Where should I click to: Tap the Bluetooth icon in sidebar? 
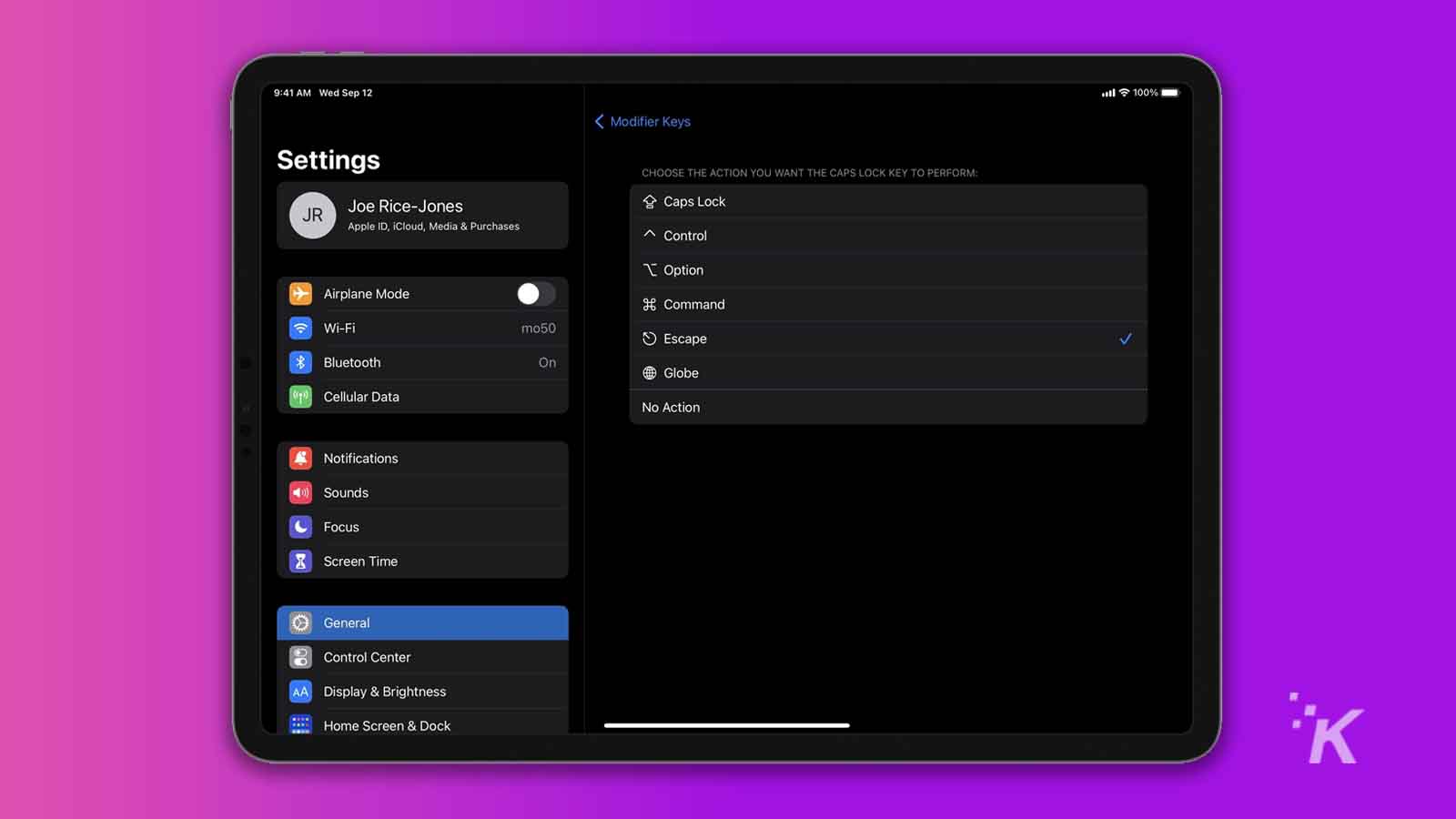(x=300, y=362)
